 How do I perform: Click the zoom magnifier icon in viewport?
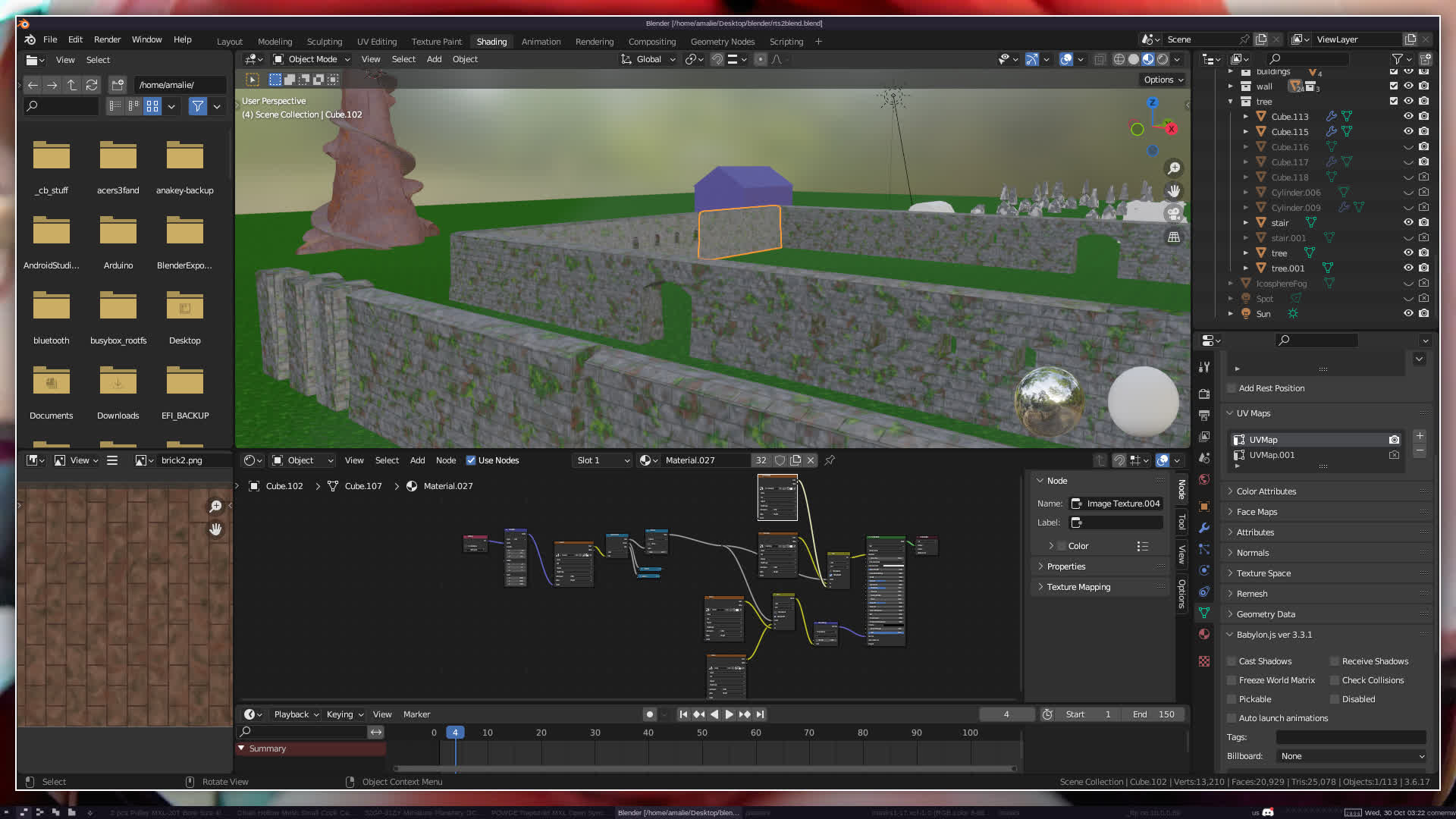coord(1174,168)
